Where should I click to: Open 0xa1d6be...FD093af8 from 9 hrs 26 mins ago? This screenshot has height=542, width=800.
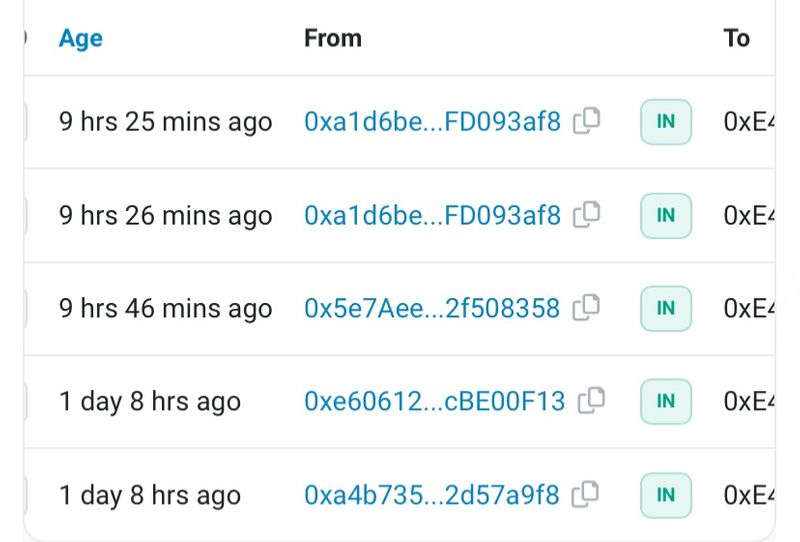[x=432, y=216]
